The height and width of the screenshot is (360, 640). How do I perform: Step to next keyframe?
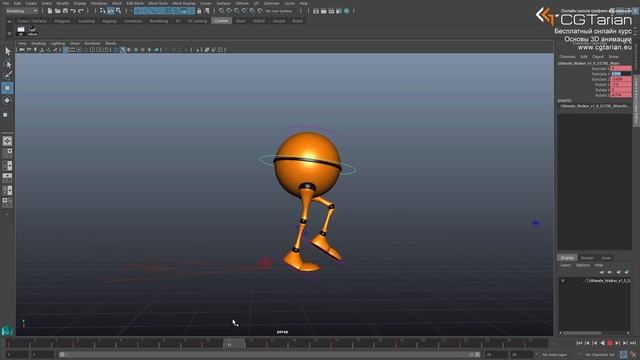tap(618, 343)
